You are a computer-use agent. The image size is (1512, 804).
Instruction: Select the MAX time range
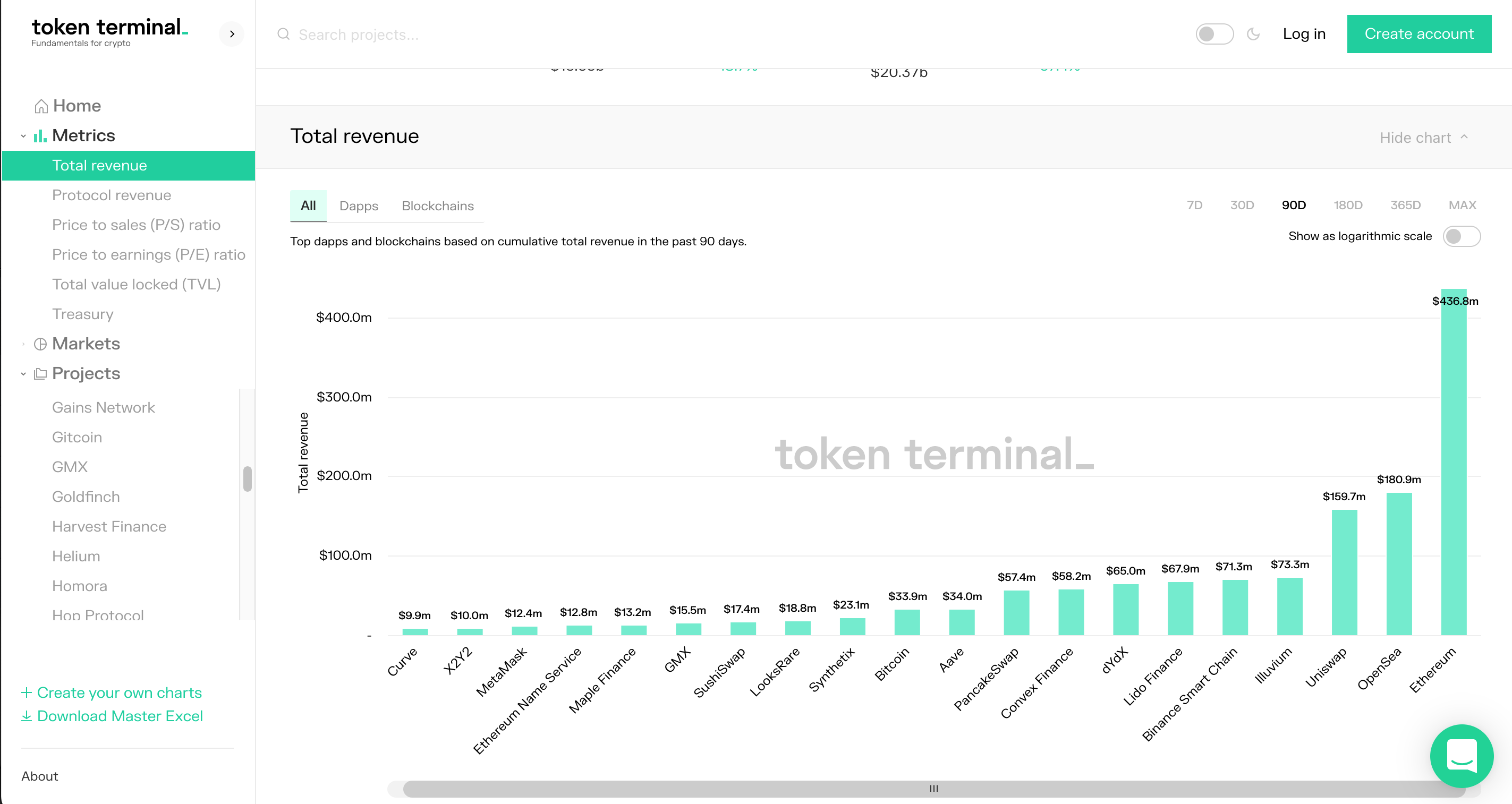pyautogui.click(x=1462, y=206)
